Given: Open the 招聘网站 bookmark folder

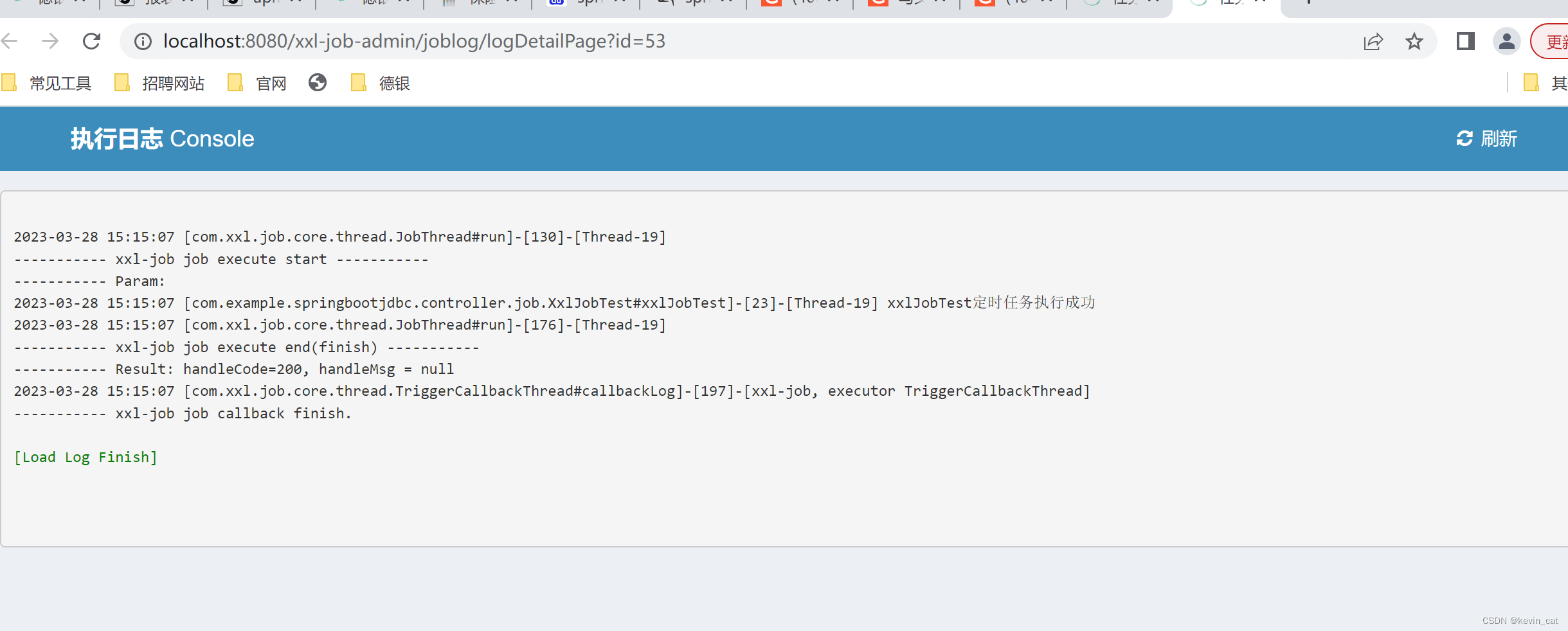Looking at the screenshot, I should click(x=159, y=84).
